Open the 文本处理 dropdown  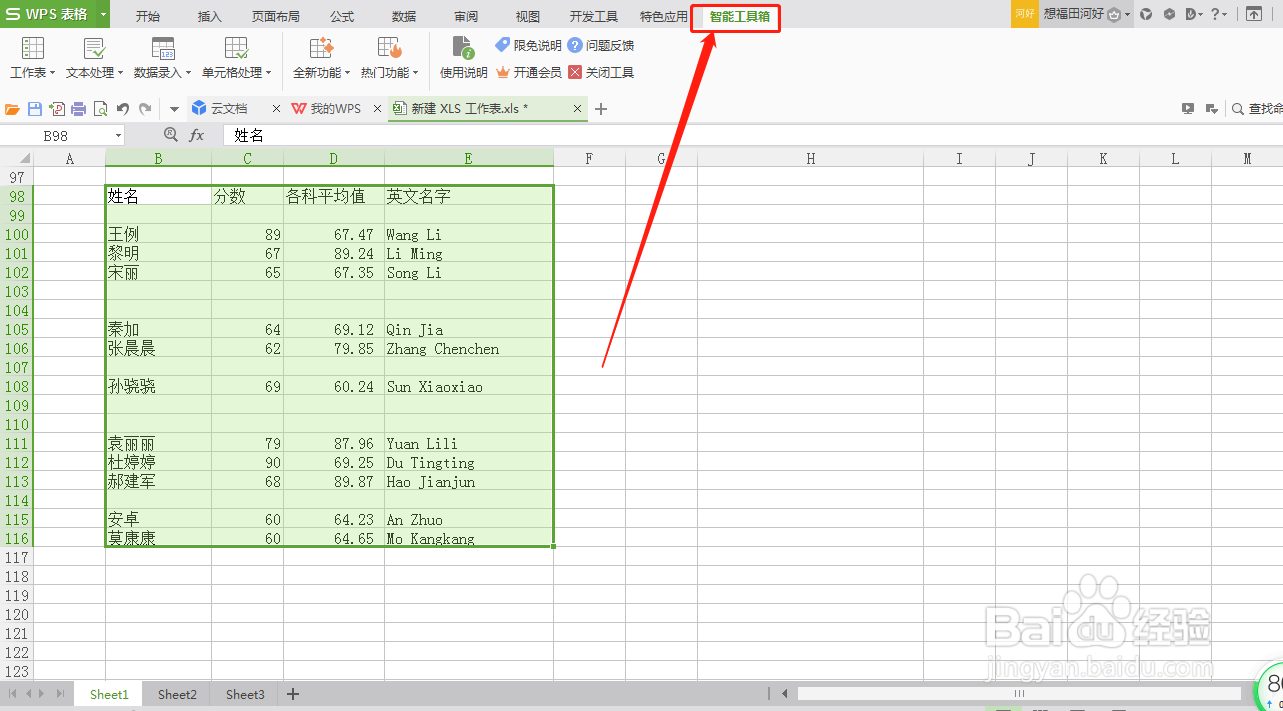[94, 58]
